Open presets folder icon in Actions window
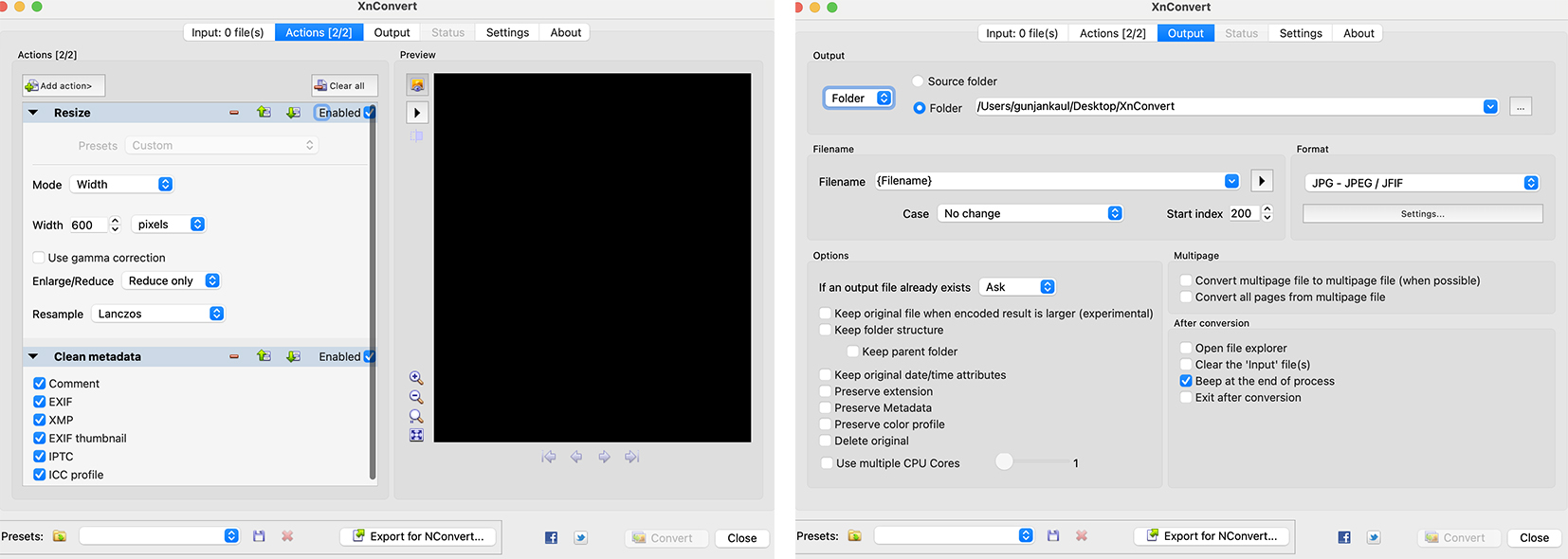 pyautogui.click(x=60, y=536)
